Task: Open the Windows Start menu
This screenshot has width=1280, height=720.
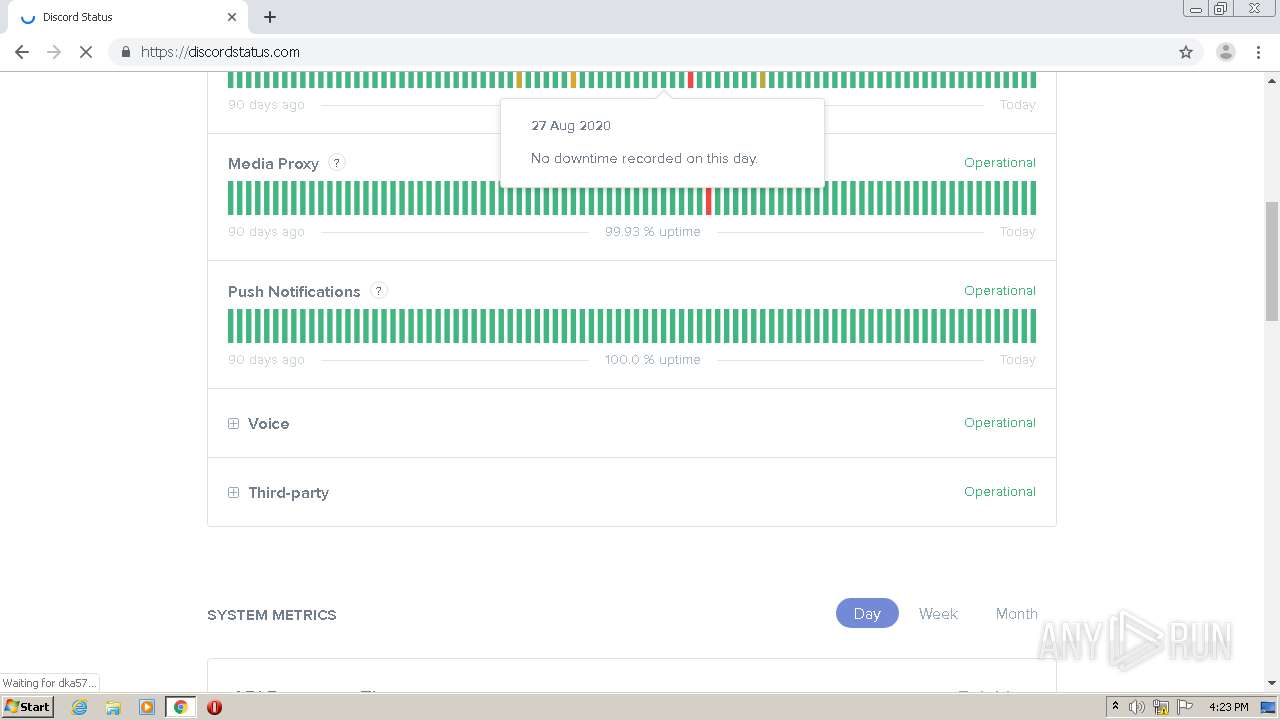Action: point(27,706)
